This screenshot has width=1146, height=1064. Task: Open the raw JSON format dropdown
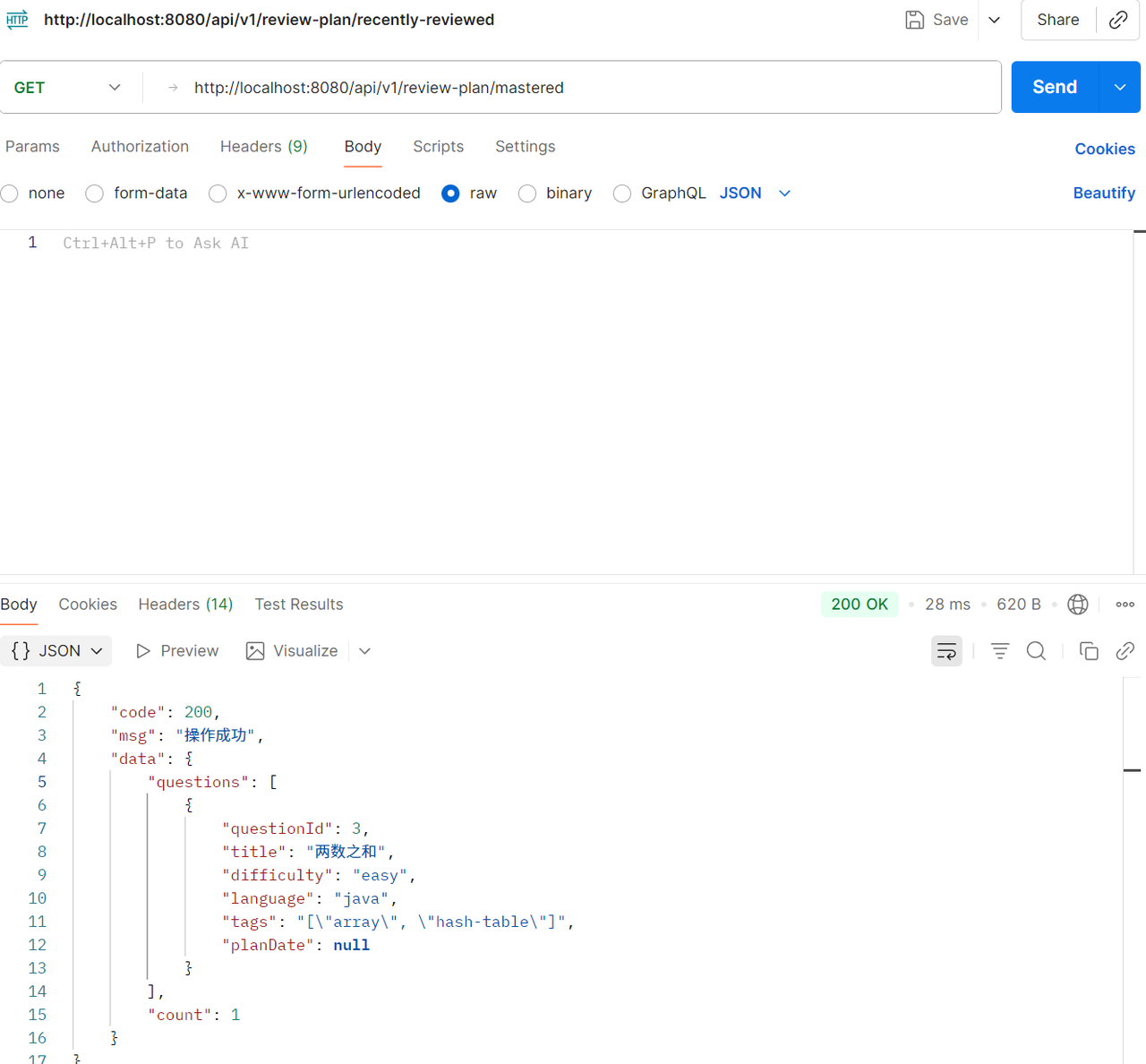pyautogui.click(x=755, y=193)
